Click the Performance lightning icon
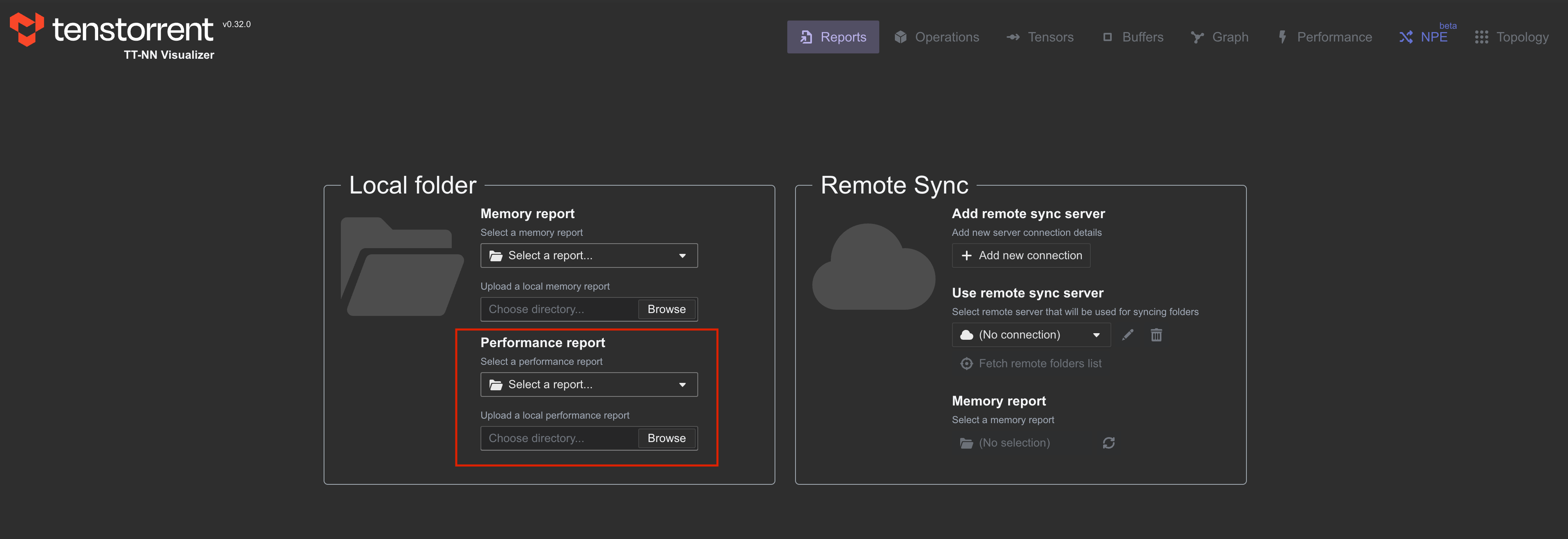 pyautogui.click(x=1282, y=37)
